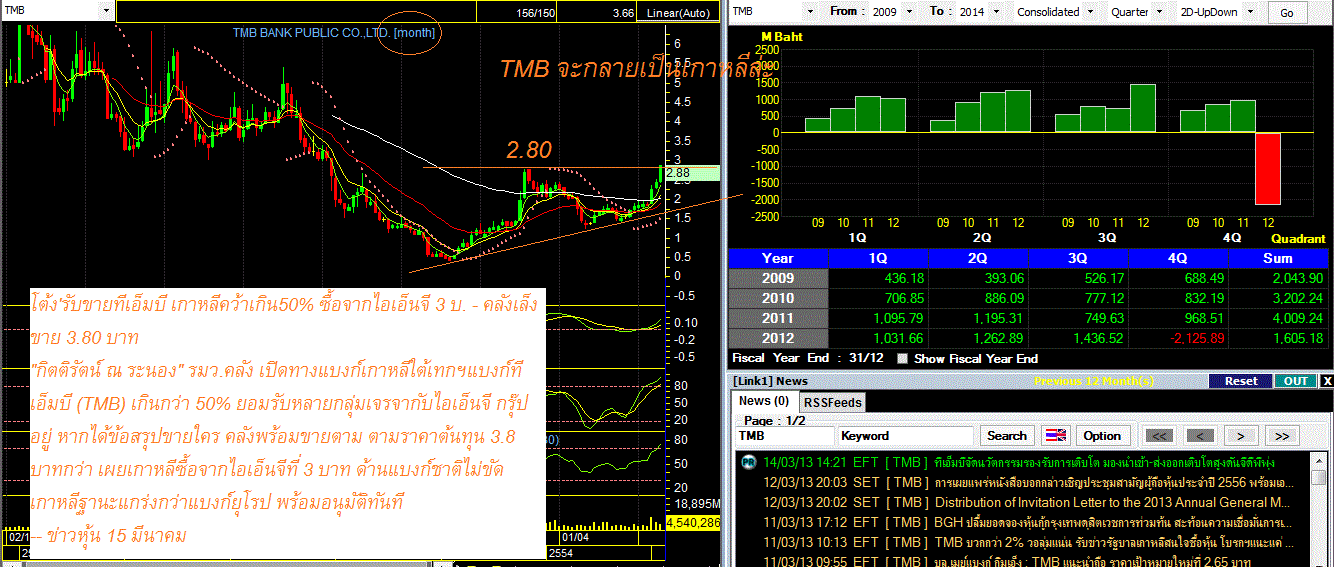This screenshot has width=1334, height=567.
Task: Toggle the Thai/English language flag icon
Action: [1055, 436]
